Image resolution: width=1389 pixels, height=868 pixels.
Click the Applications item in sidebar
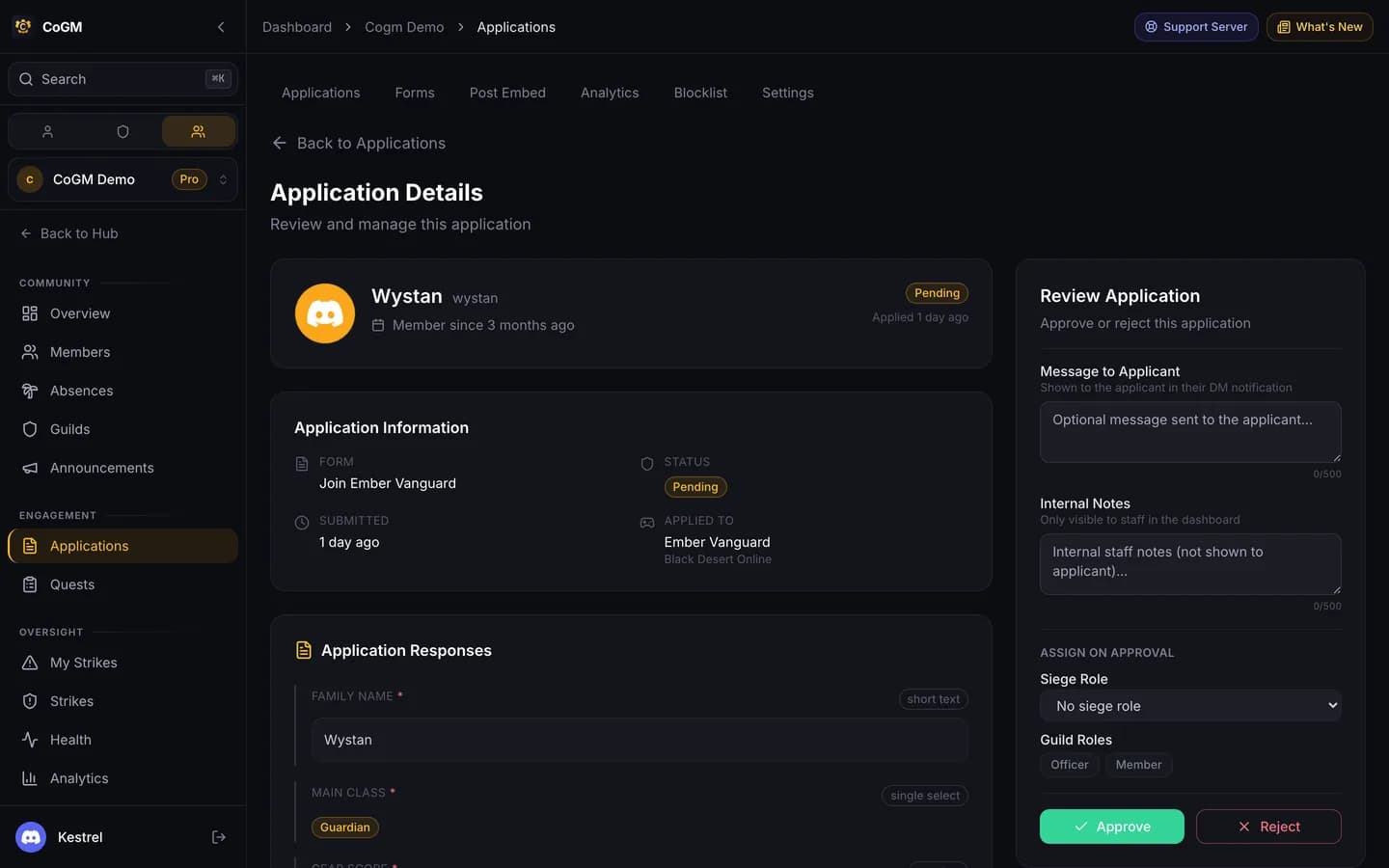click(x=123, y=546)
